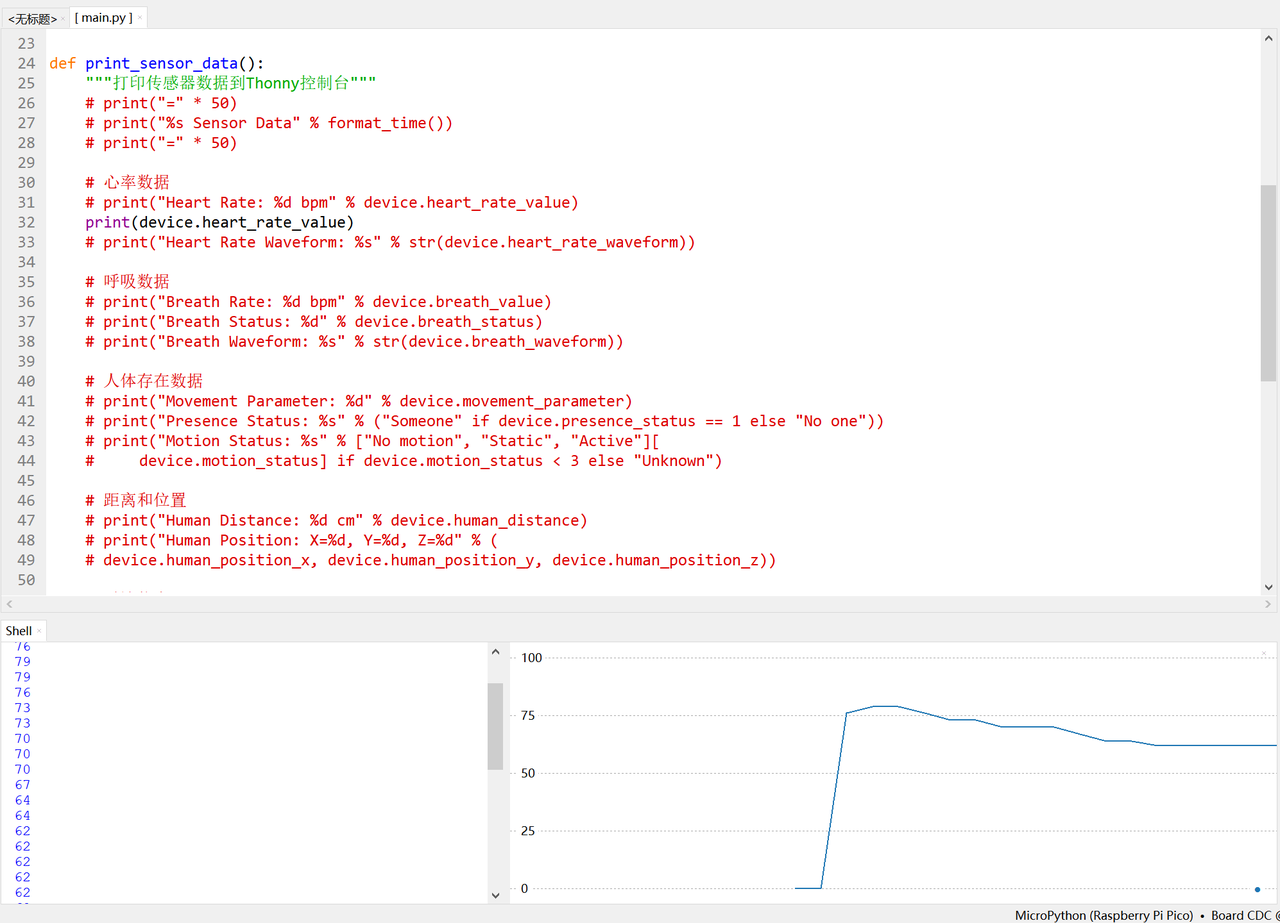
Task: Click the def print_sensor_data(): line
Action: click(157, 63)
